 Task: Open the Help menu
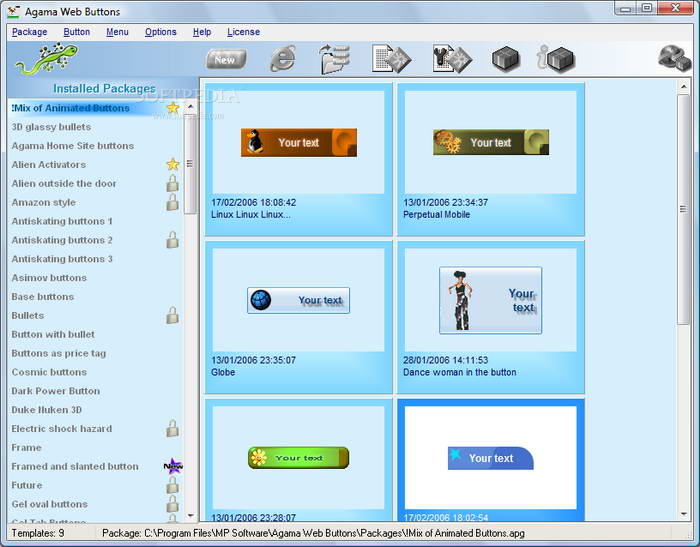tap(202, 32)
